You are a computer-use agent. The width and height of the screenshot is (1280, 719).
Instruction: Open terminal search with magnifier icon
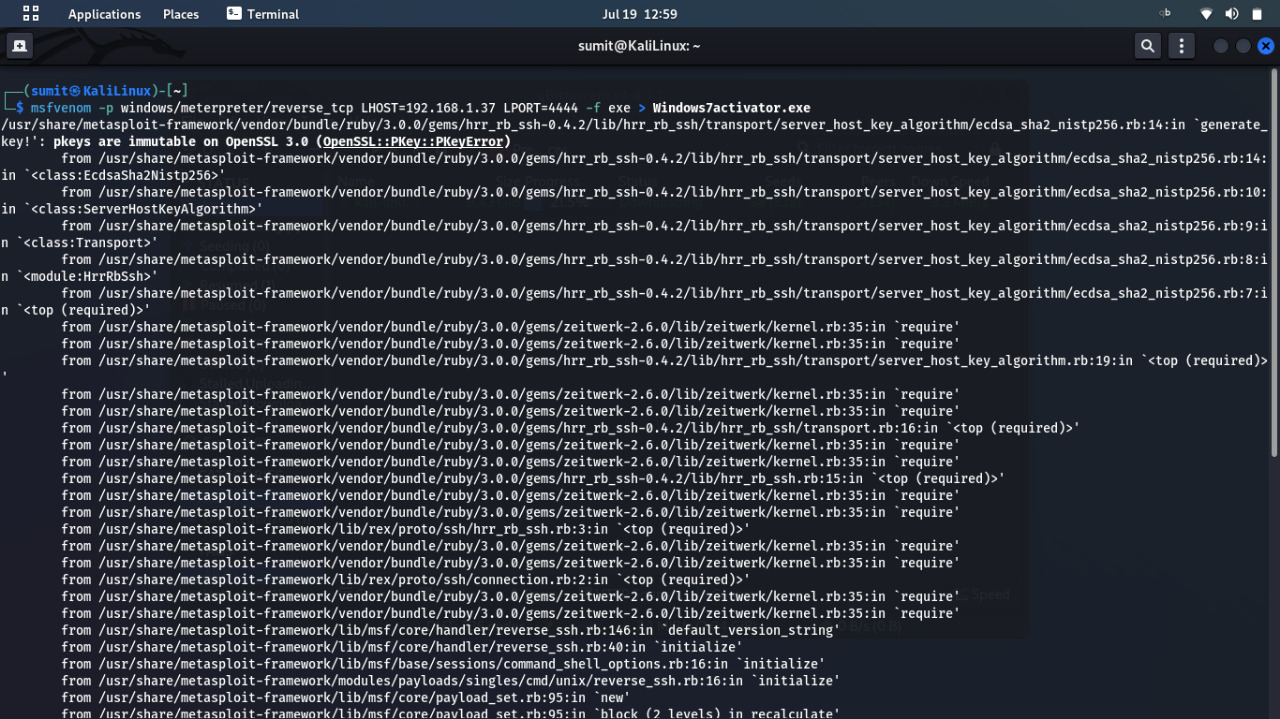click(x=1148, y=46)
